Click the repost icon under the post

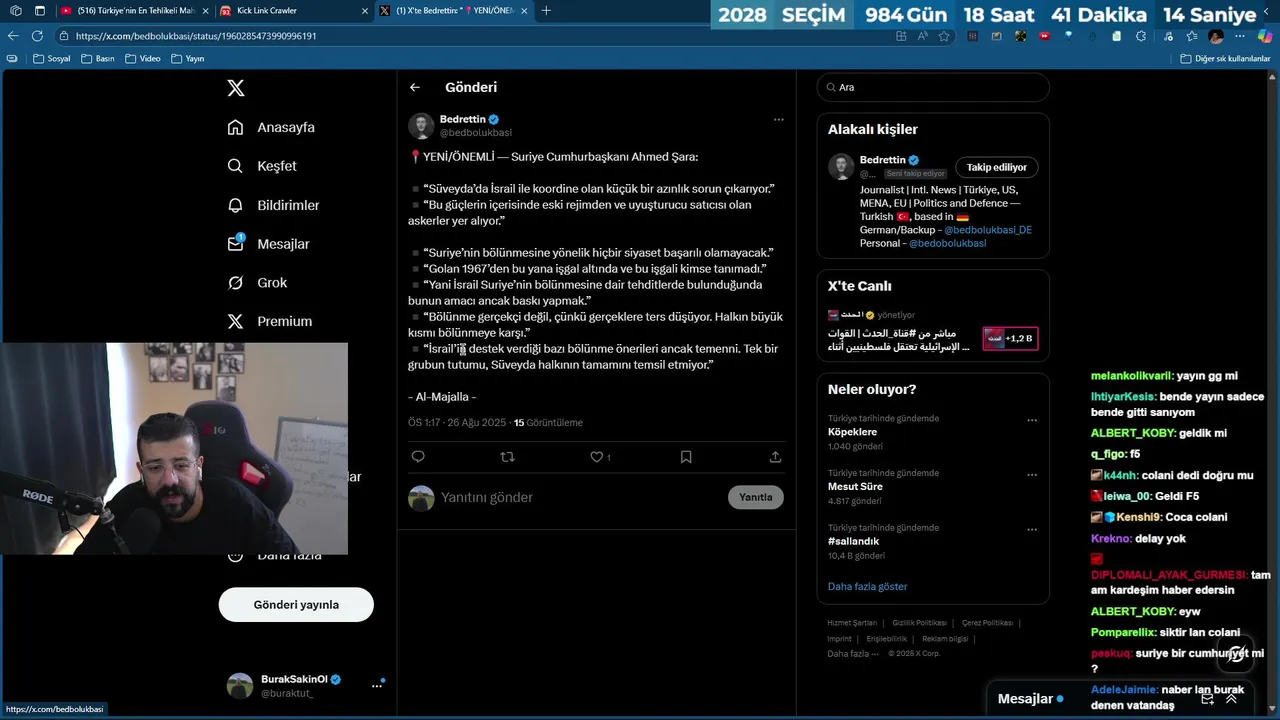tap(507, 457)
